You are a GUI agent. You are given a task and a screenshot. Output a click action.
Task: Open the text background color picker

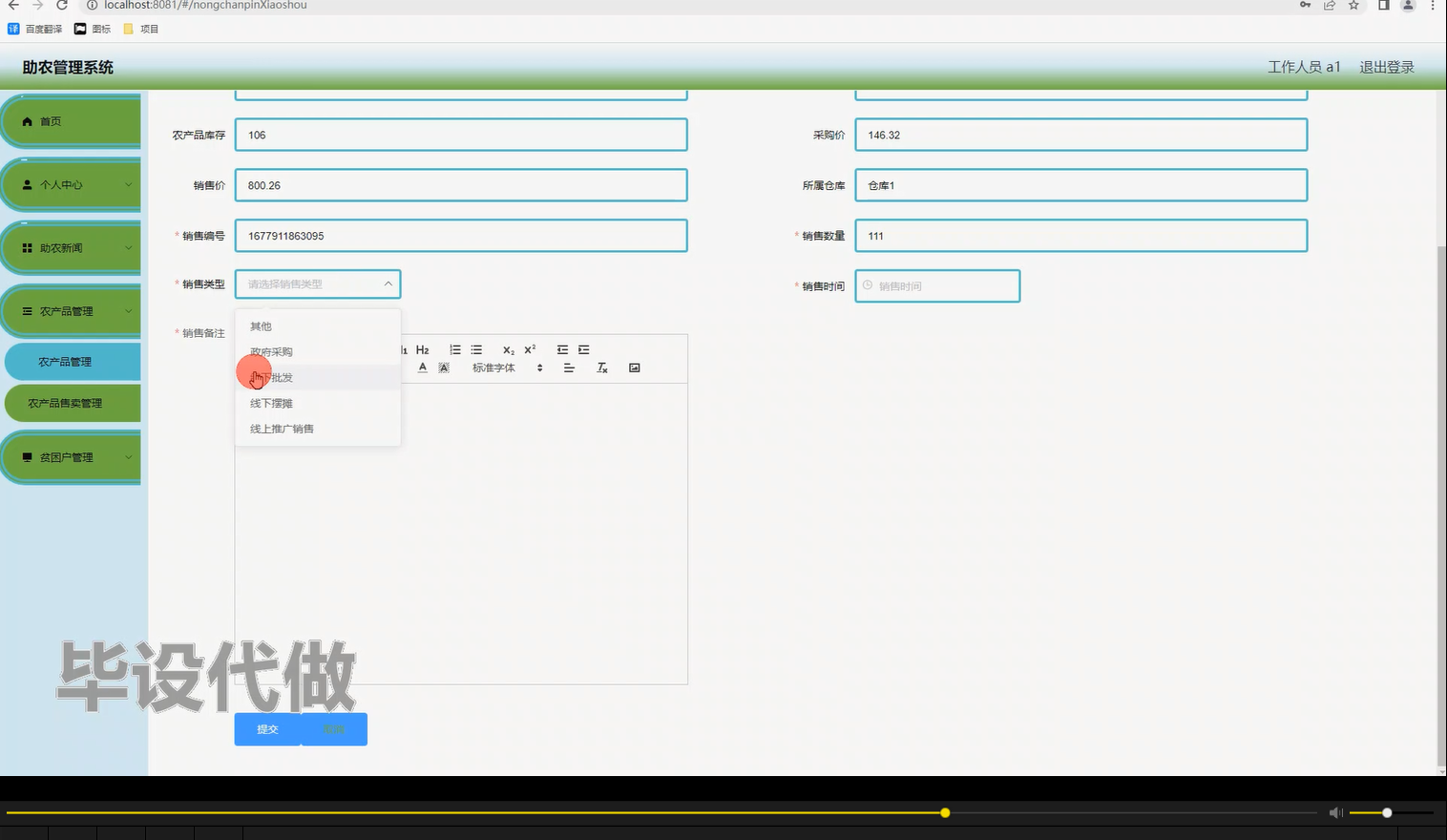444,367
